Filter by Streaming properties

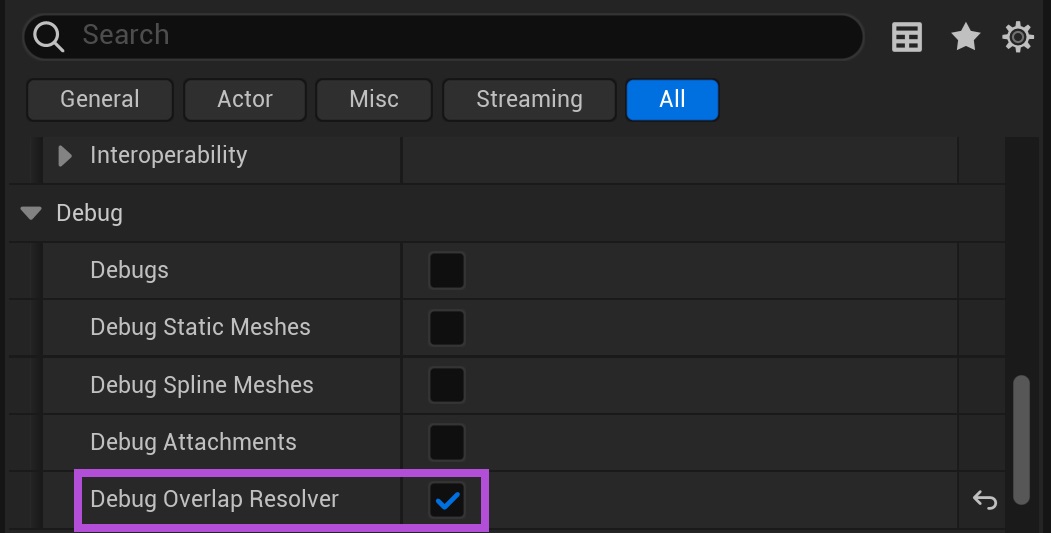pyautogui.click(x=529, y=100)
